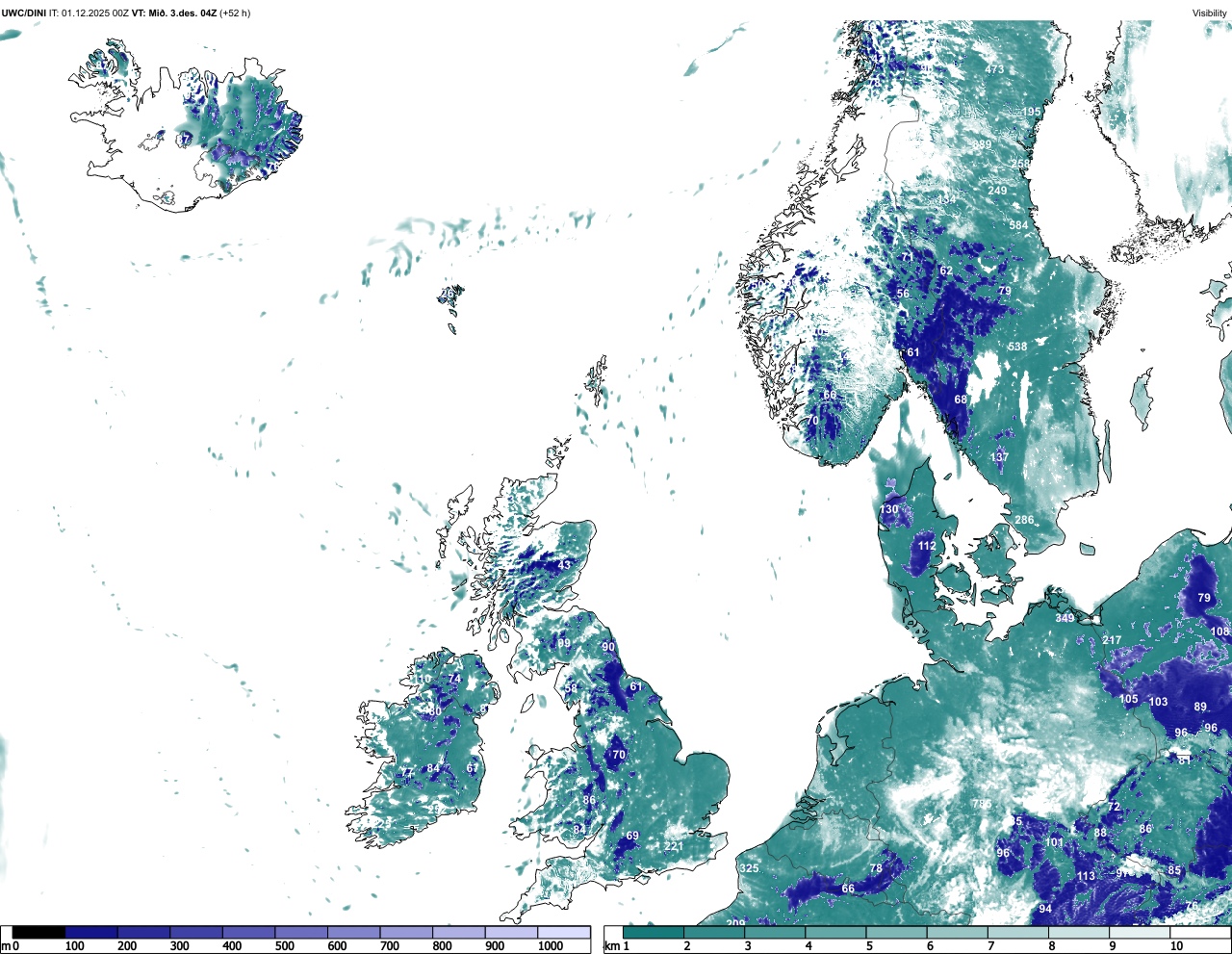
Task: Click the 500–600 m purple legend swatch
Action: tap(301, 933)
